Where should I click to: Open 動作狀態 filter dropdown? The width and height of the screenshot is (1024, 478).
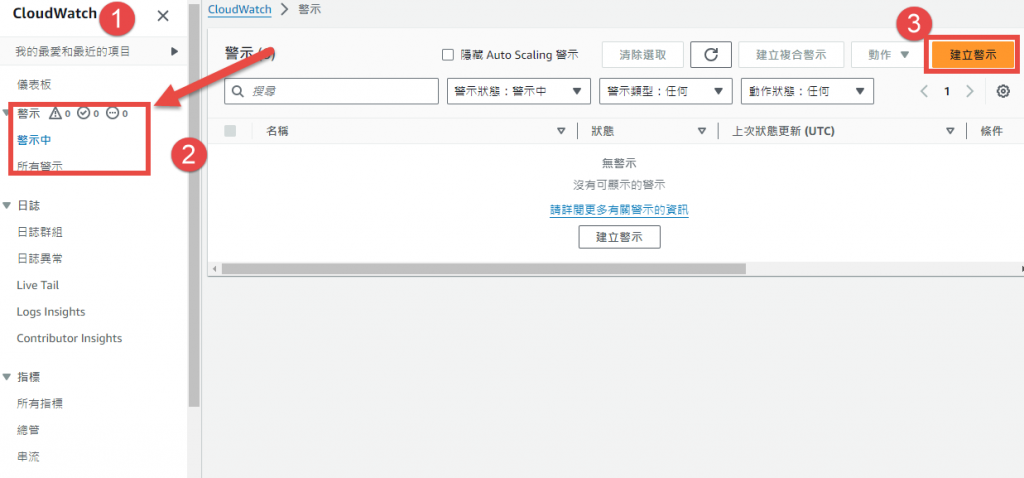(x=808, y=91)
